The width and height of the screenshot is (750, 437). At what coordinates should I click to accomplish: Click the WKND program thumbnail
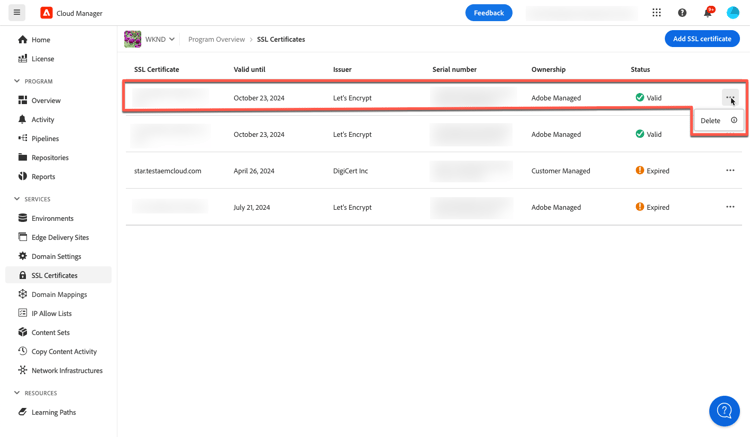[x=132, y=39]
